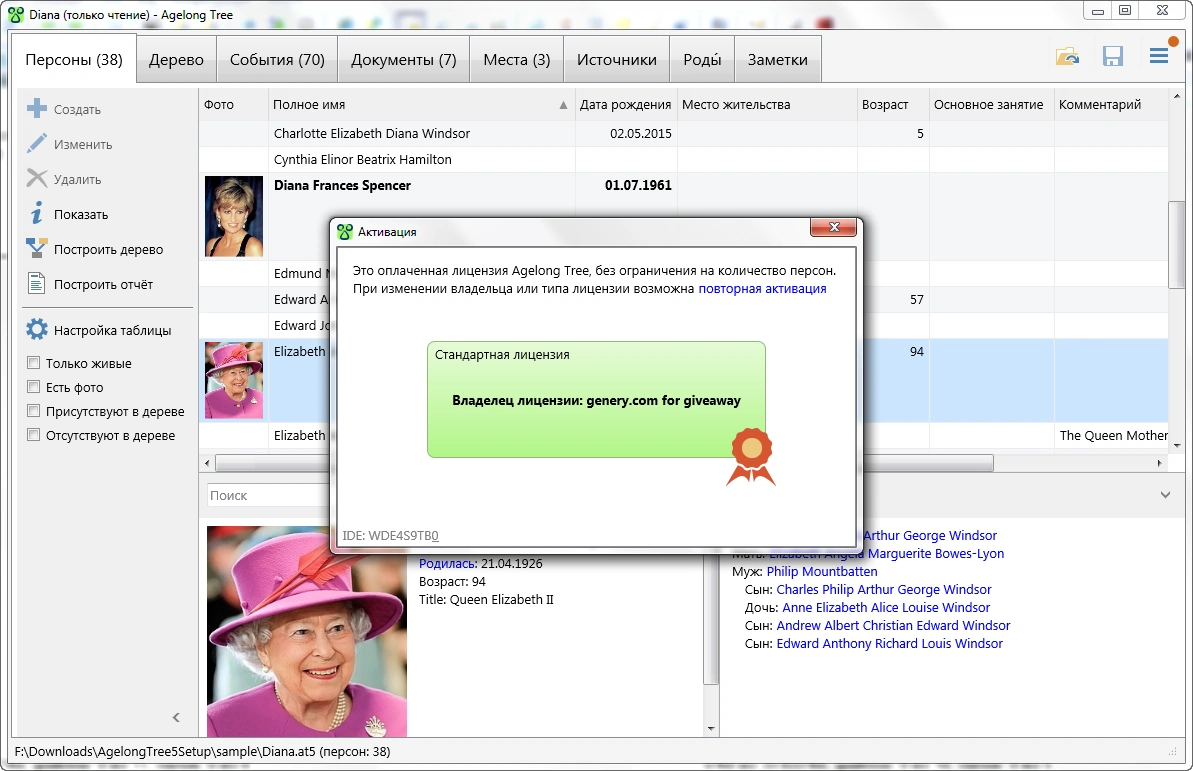1193x771 pixels.
Task: Open the Заметки tab
Action: 778,59
